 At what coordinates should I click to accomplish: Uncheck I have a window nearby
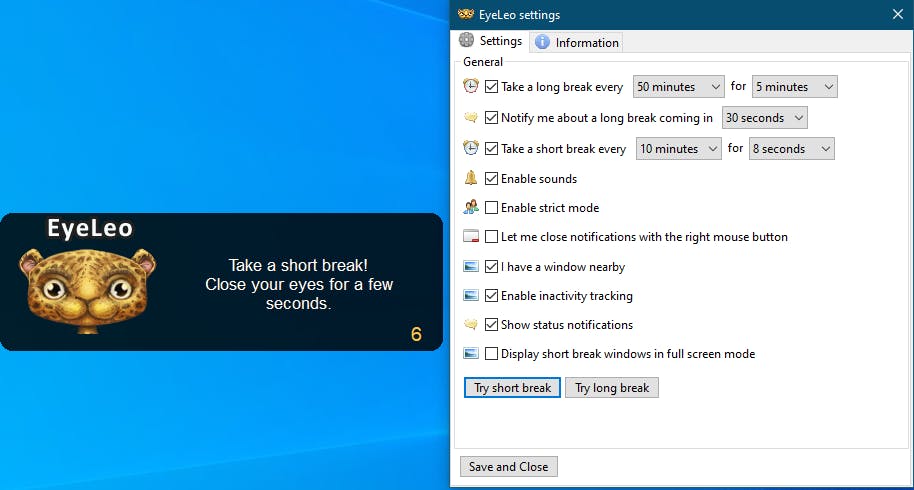tap(491, 267)
